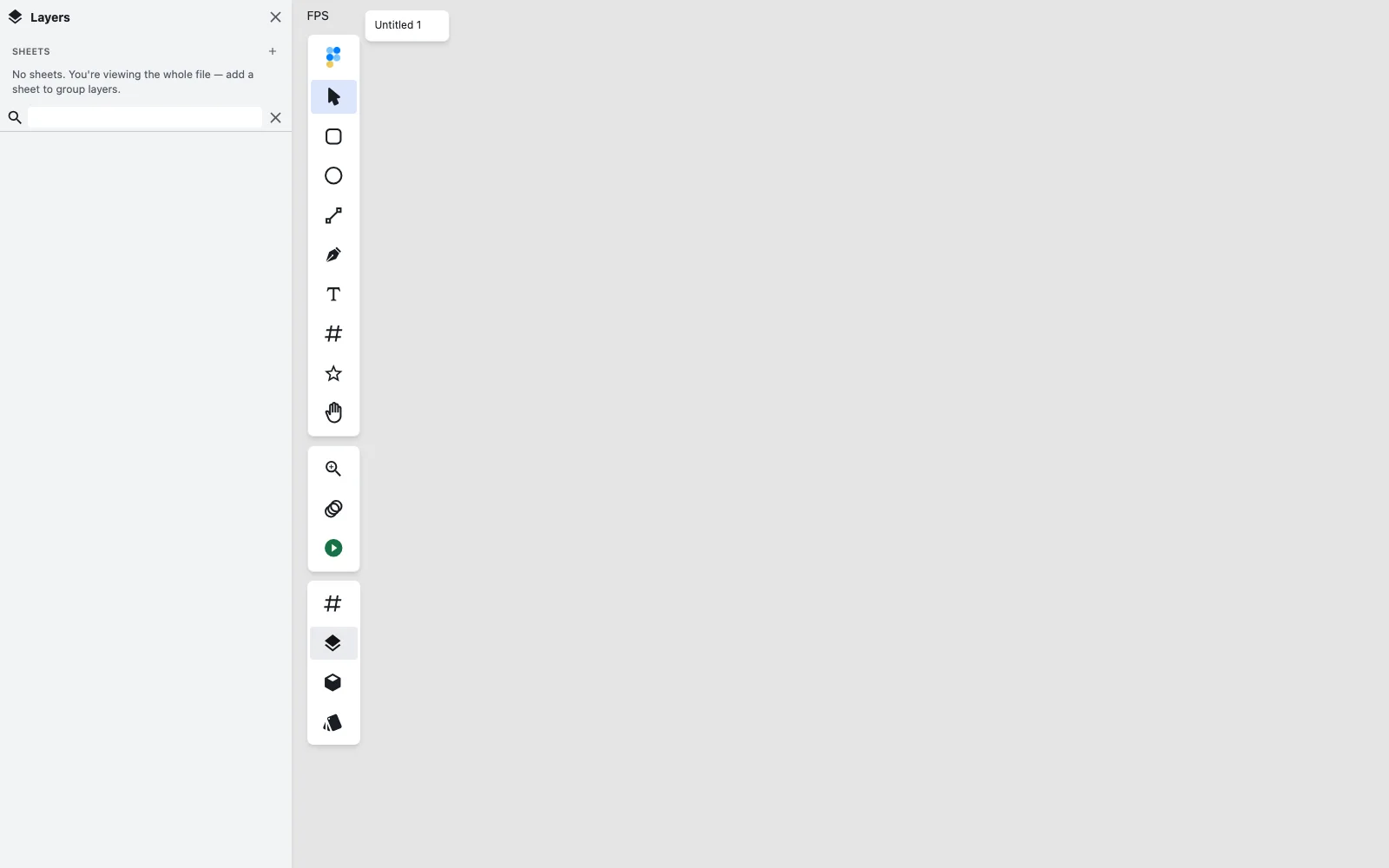Close the Layers panel

click(x=275, y=17)
